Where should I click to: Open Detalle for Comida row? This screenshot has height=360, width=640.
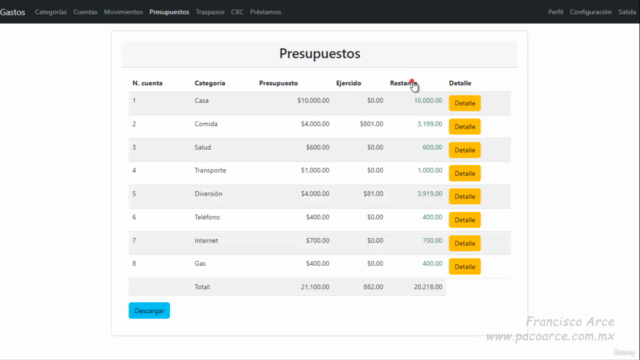(x=464, y=127)
